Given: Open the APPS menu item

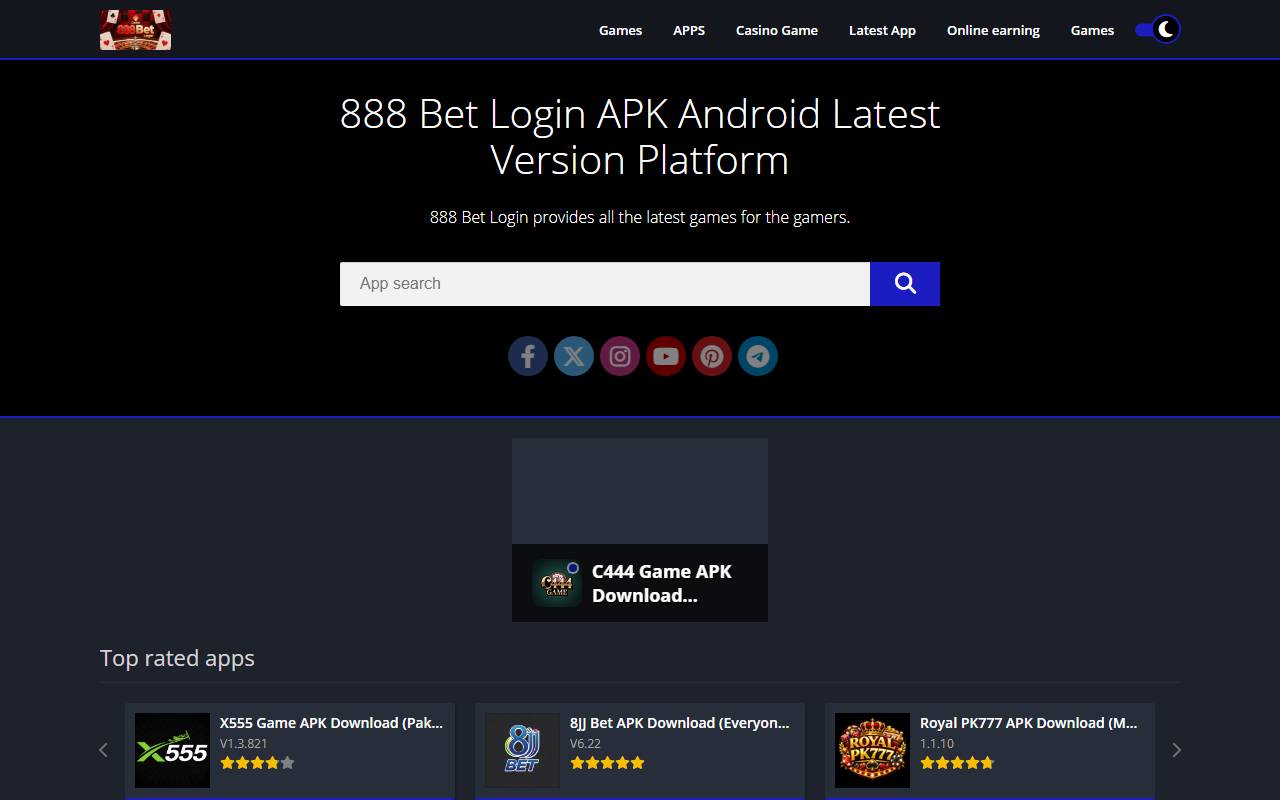Looking at the screenshot, I should [689, 30].
